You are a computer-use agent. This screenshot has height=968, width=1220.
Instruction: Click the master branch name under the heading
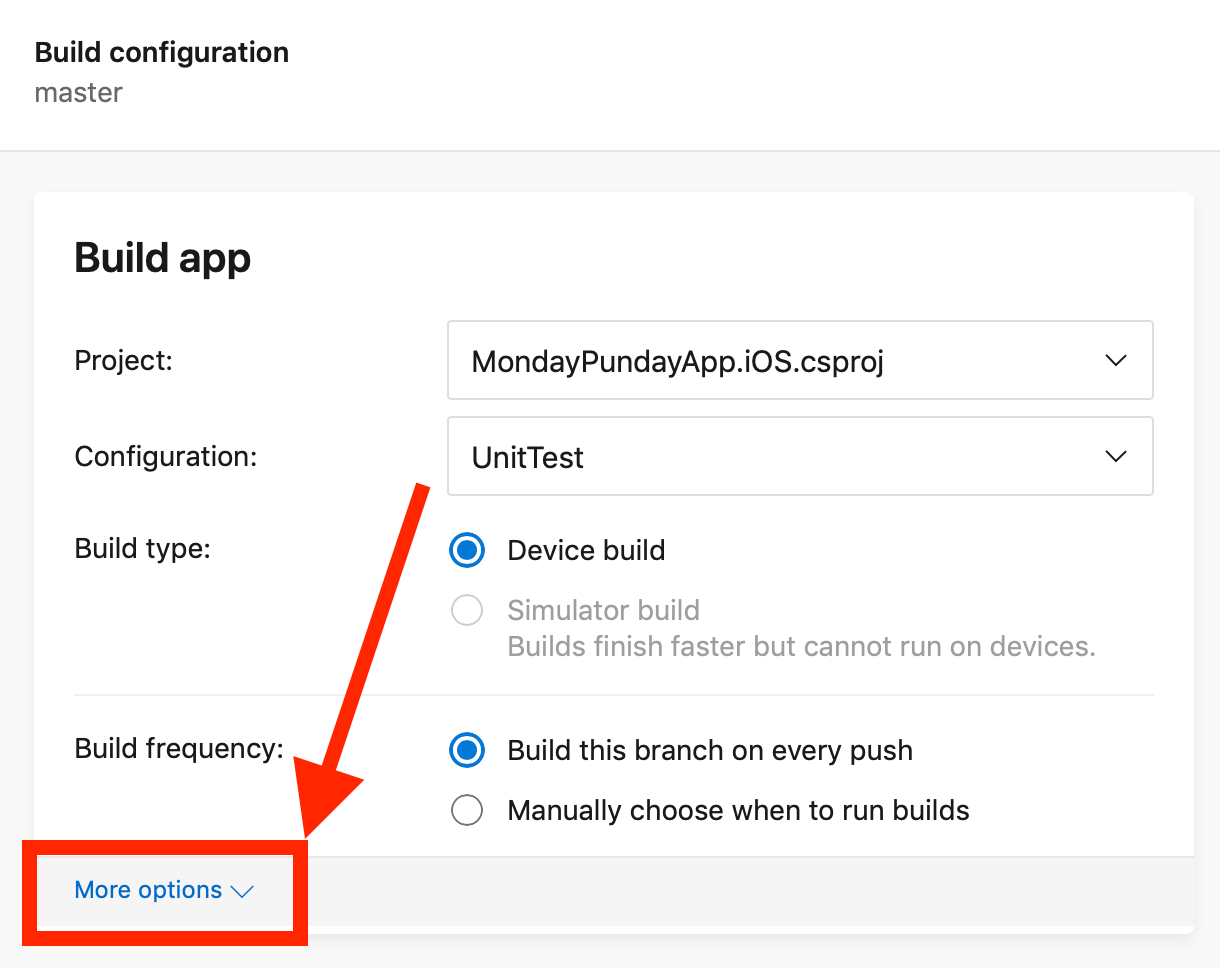click(78, 93)
